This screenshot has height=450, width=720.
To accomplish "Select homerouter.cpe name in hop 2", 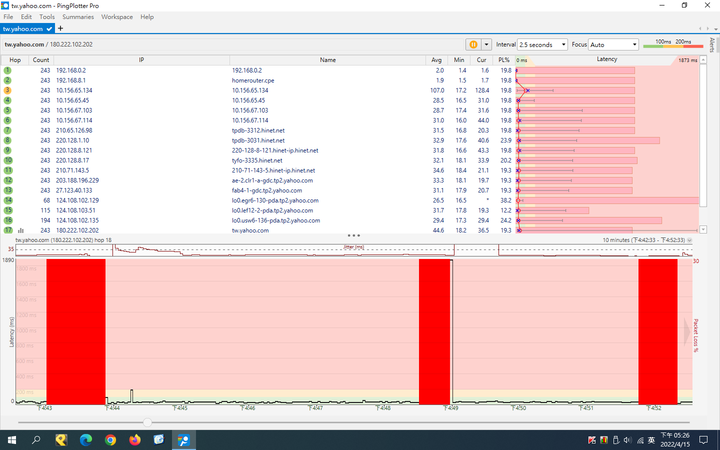I will (253, 80).
